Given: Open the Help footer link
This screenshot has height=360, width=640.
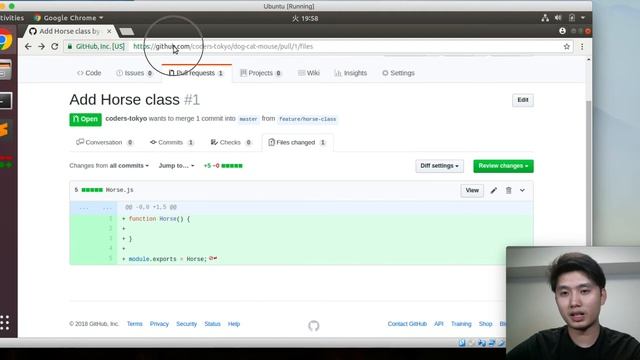Looking at the screenshot, I should click(x=234, y=324).
